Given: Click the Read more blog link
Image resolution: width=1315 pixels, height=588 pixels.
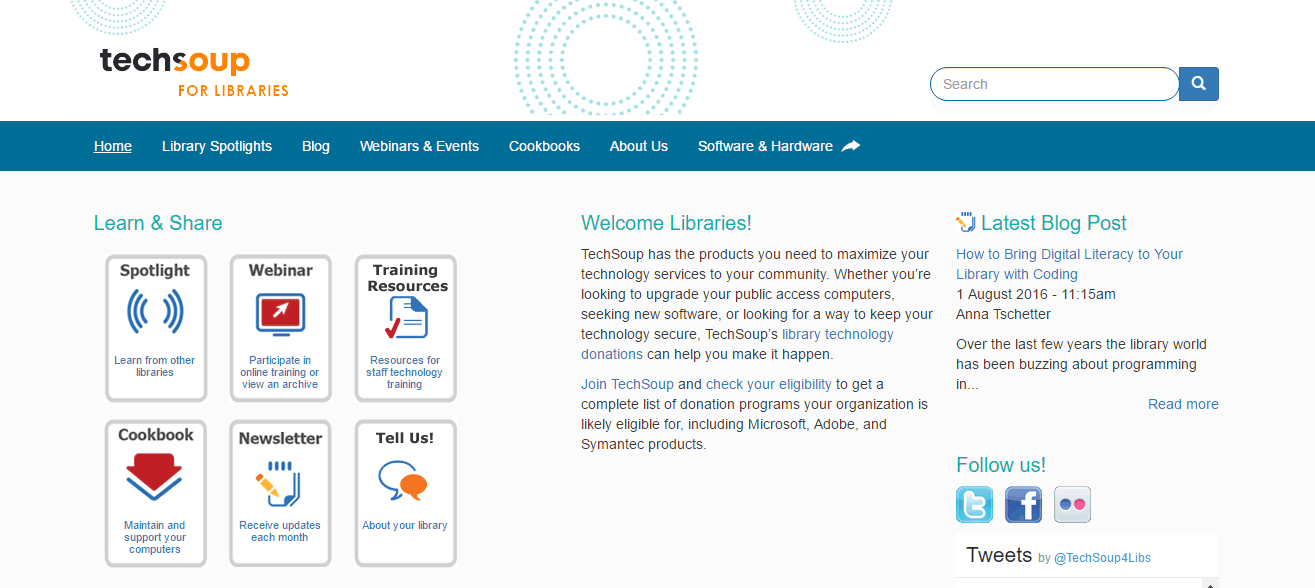Looking at the screenshot, I should (1183, 404).
